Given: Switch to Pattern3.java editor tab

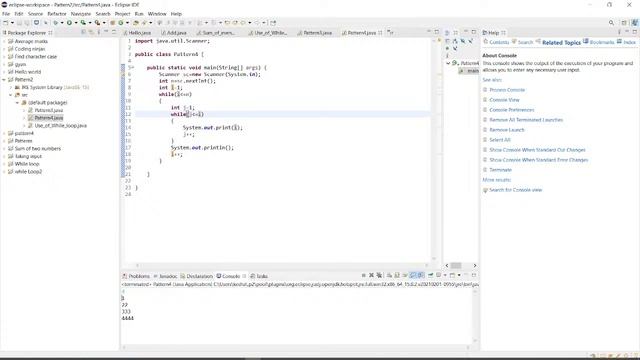Looking at the screenshot, I should (x=317, y=33).
